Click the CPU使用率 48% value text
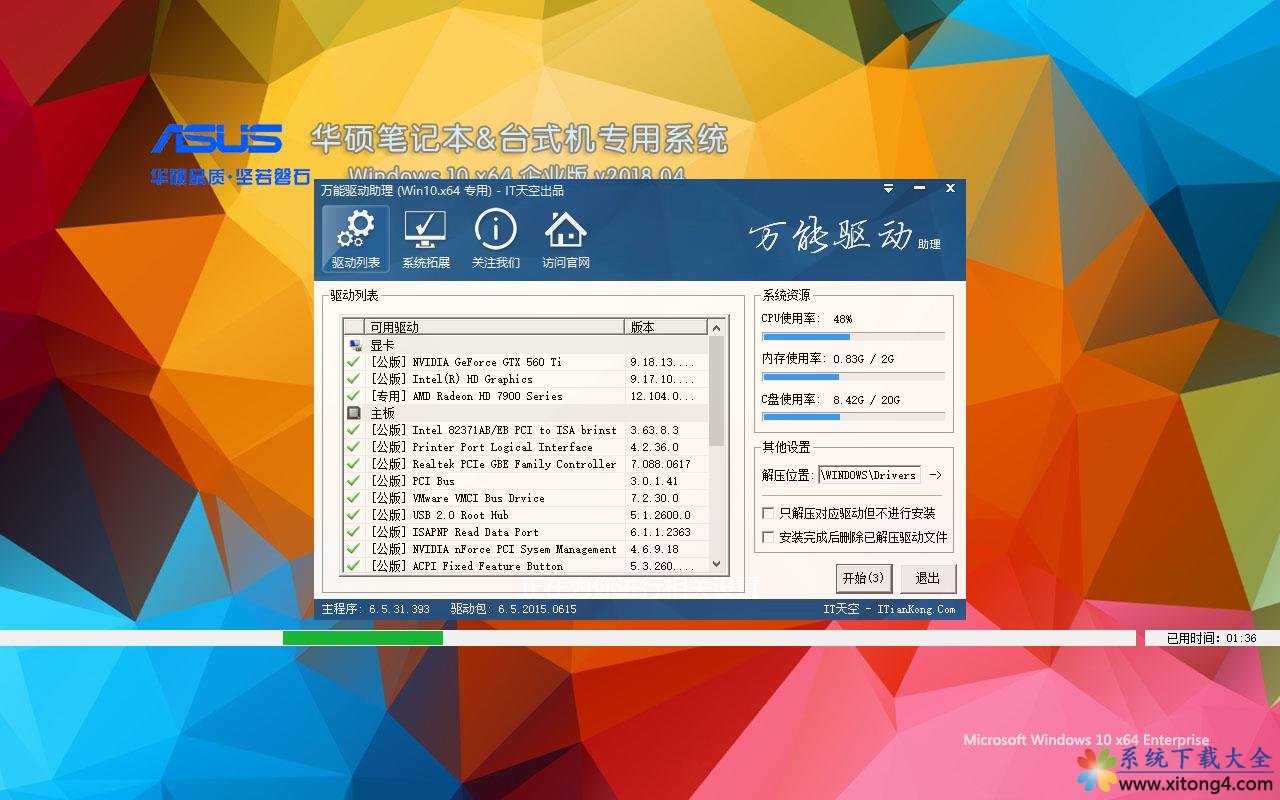 pos(842,319)
